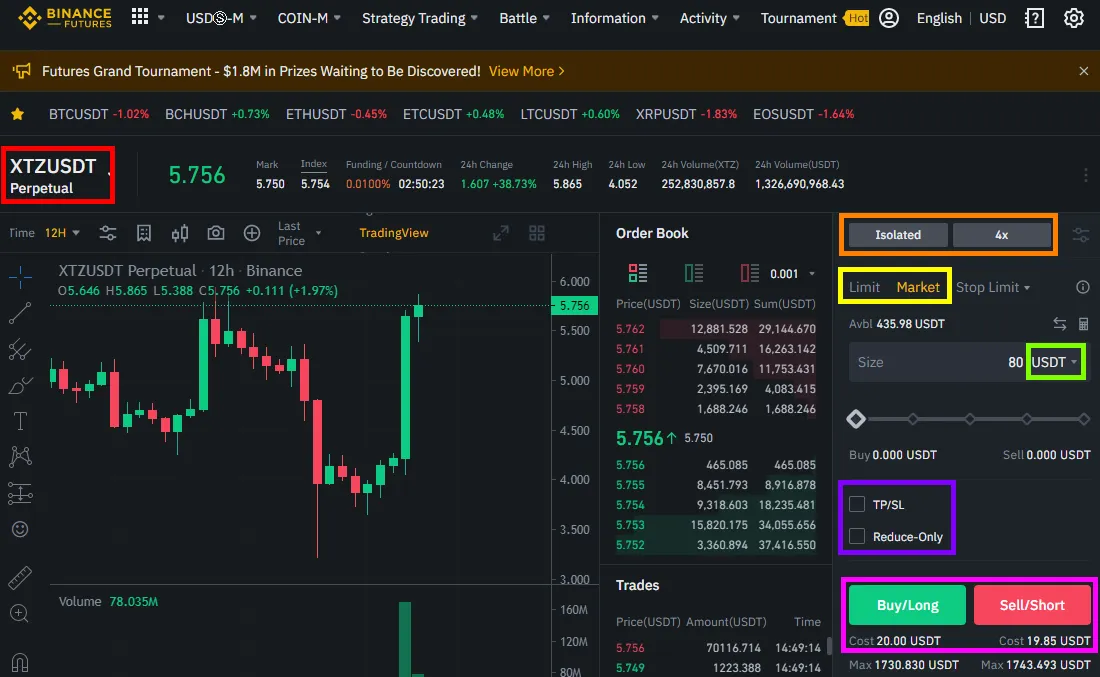
Task: Select the text annotation tool
Action: tap(20, 421)
